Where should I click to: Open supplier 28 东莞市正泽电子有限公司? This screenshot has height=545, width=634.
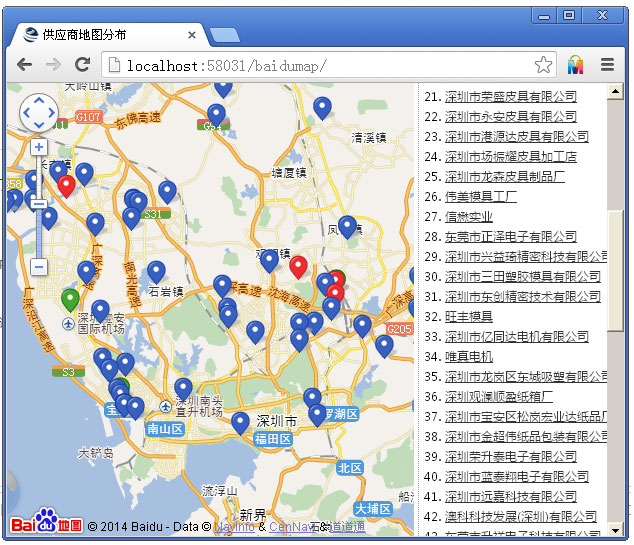pos(511,237)
